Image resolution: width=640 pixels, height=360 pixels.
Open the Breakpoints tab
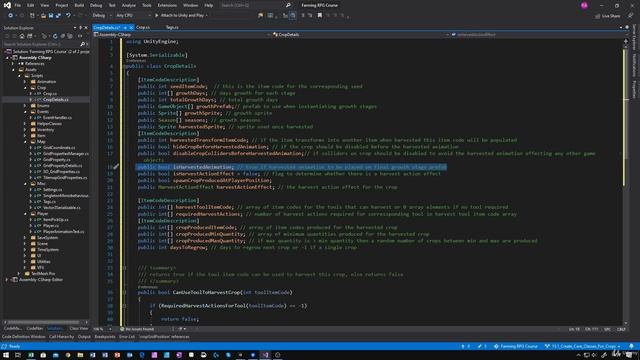105,337
